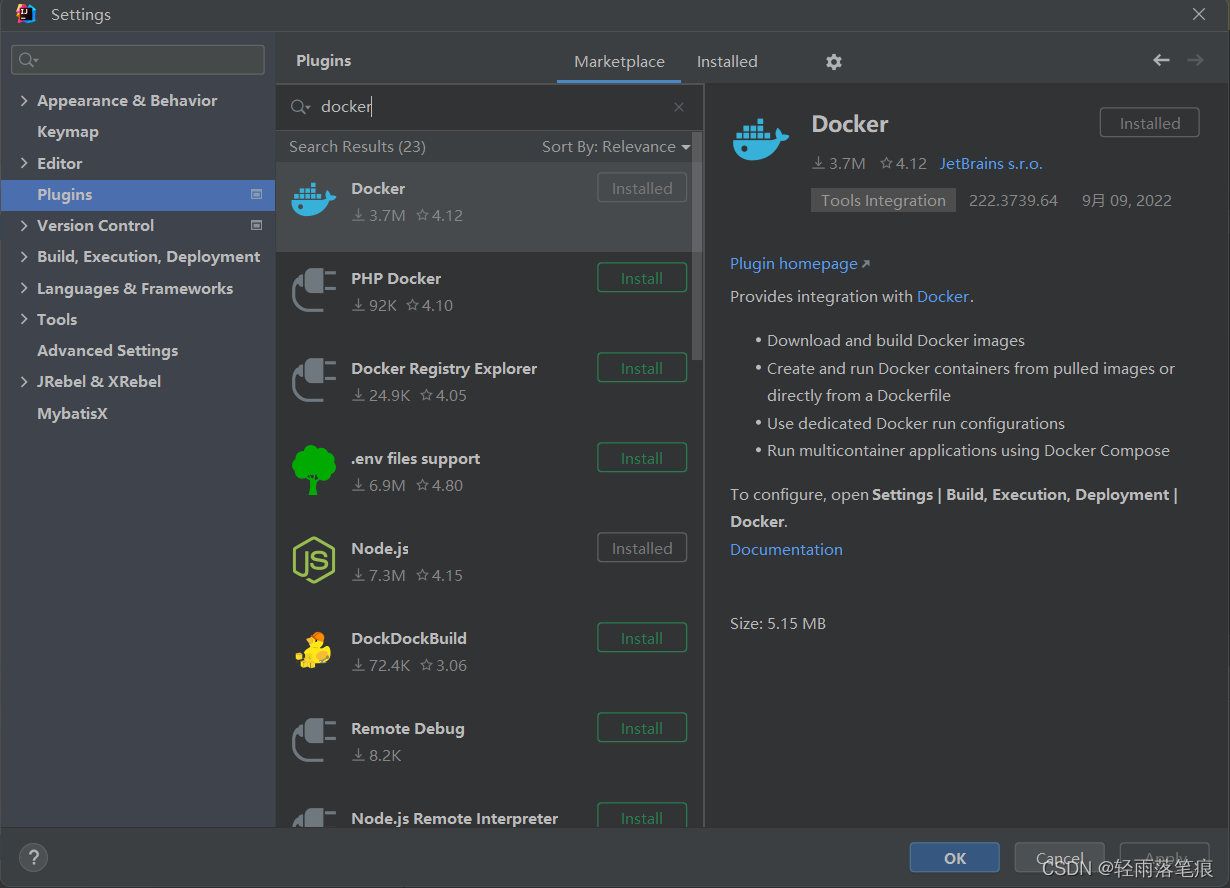Viewport: 1230px width, 888px height.
Task: Click the plugin search magnifier icon
Action: [300, 107]
